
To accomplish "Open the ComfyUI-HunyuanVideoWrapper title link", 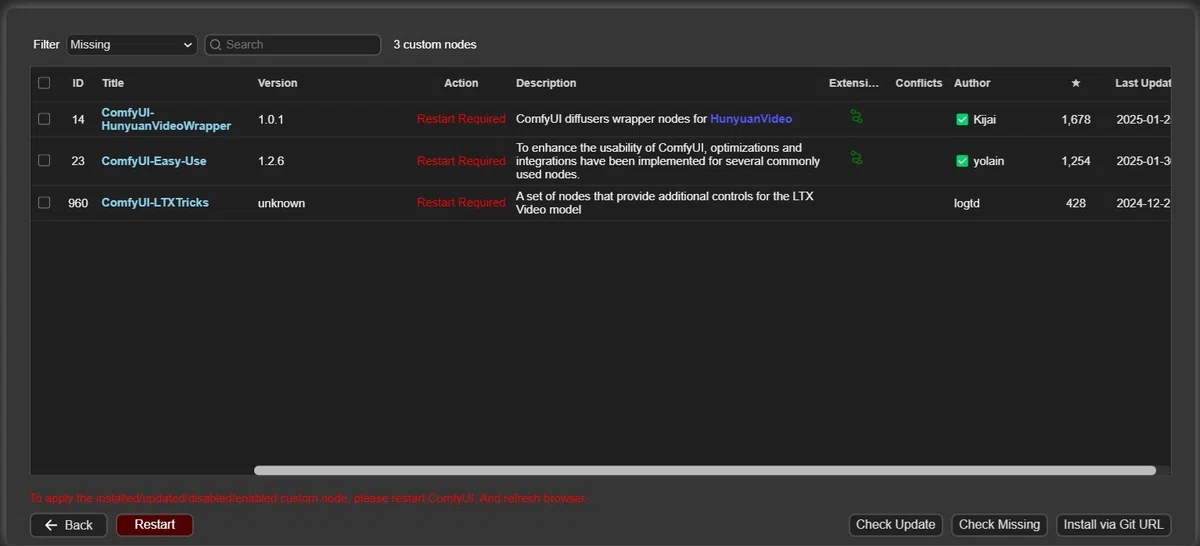I will click(x=166, y=119).
